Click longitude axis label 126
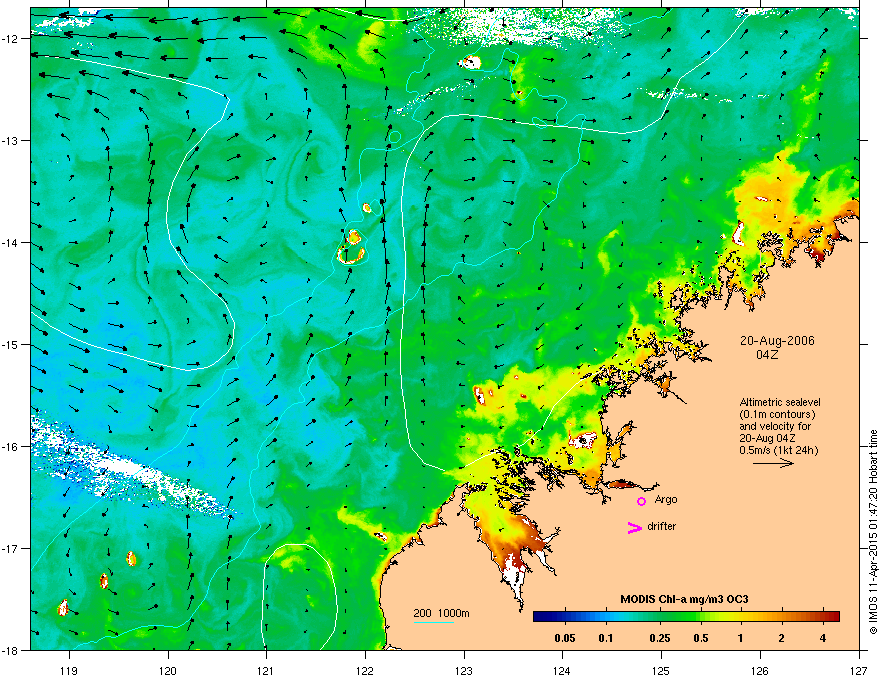880x680 pixels. pos(760,670)
